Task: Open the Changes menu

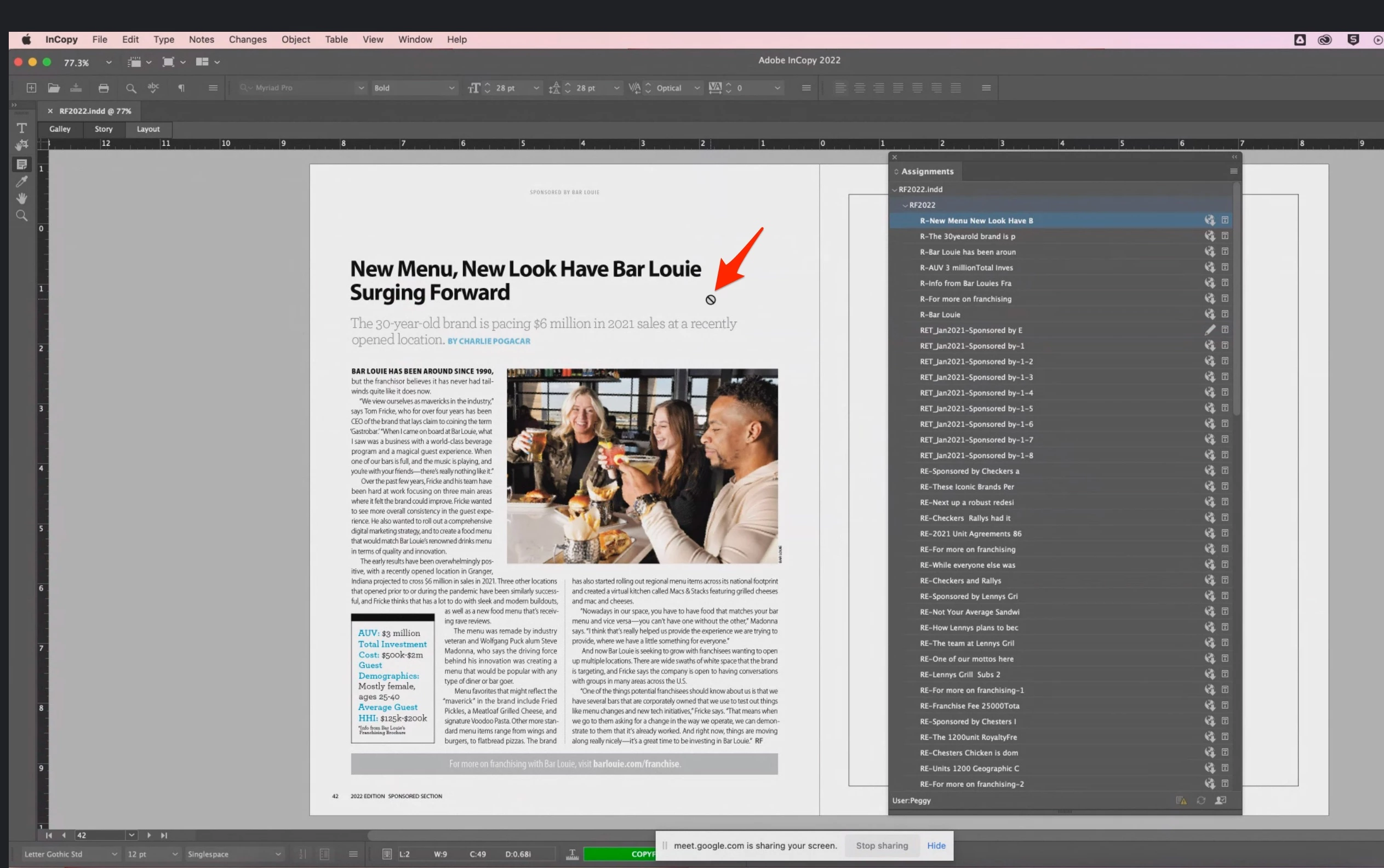Action: (248, 39)
